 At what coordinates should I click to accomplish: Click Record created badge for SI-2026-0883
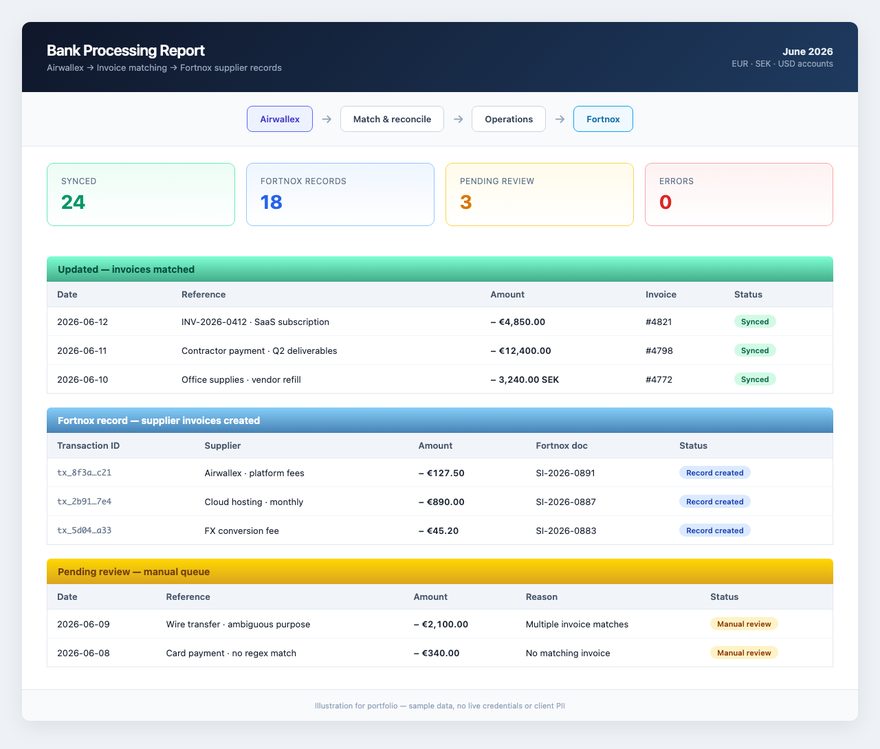pyautogui.click(x=714, y=530)
